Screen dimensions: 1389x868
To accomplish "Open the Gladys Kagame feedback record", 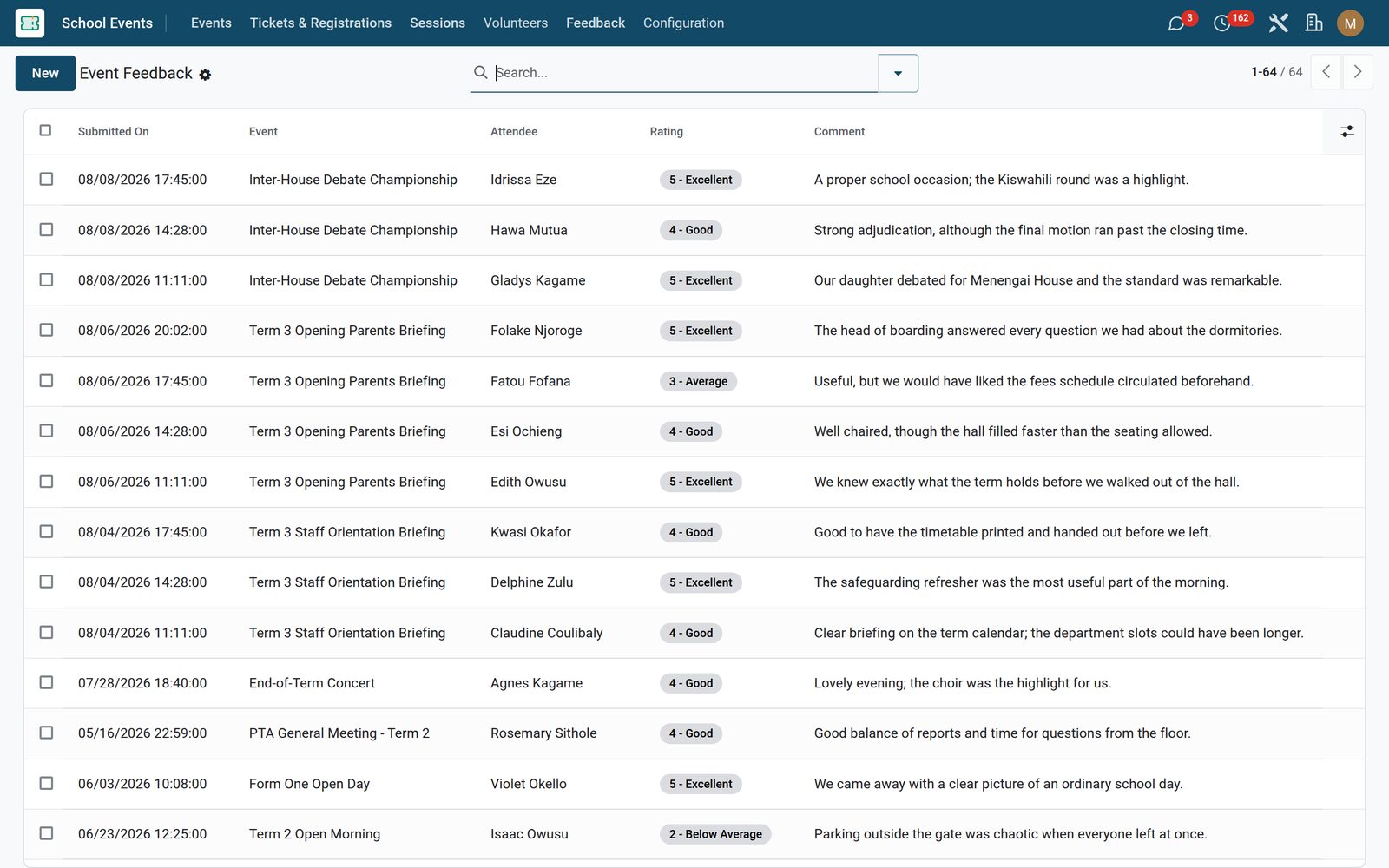I will click(x=694, y=280).
